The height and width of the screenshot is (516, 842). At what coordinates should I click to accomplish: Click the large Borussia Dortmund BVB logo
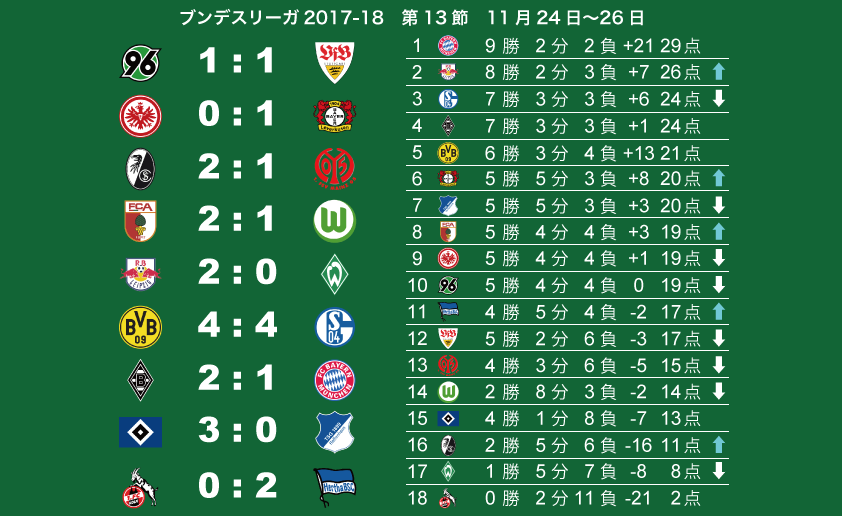(140, 327)
